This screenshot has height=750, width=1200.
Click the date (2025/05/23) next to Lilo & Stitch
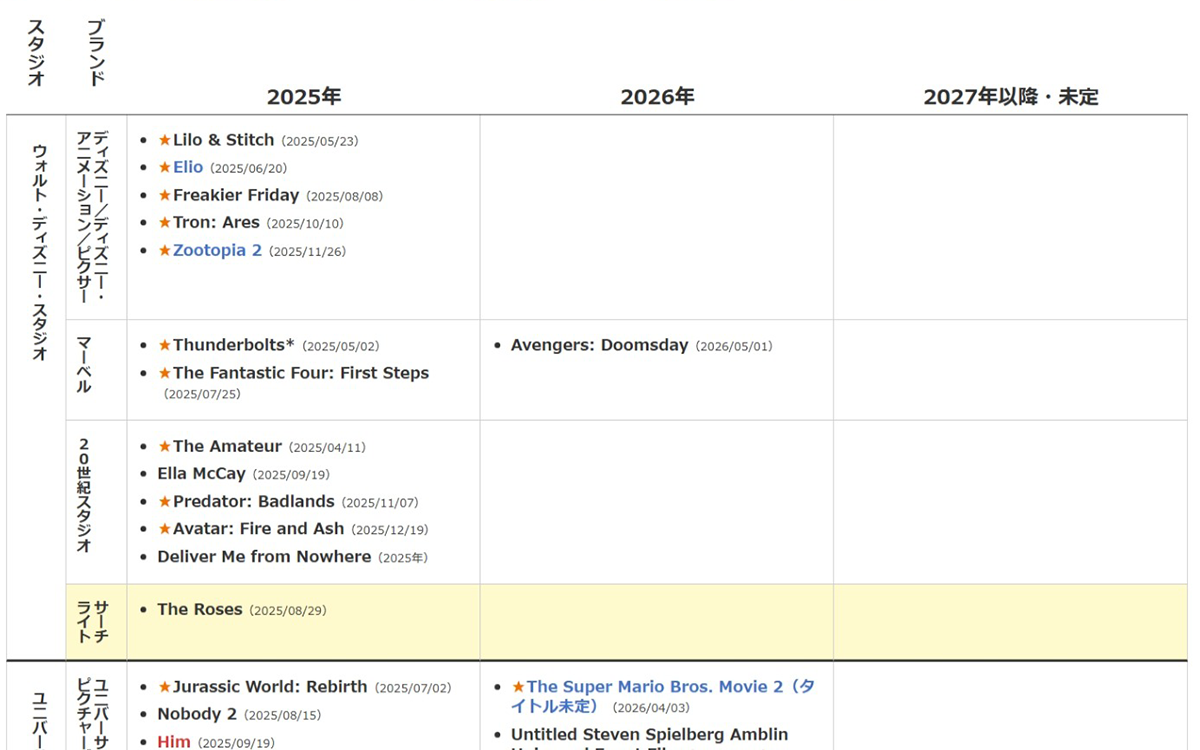(319, 141)
